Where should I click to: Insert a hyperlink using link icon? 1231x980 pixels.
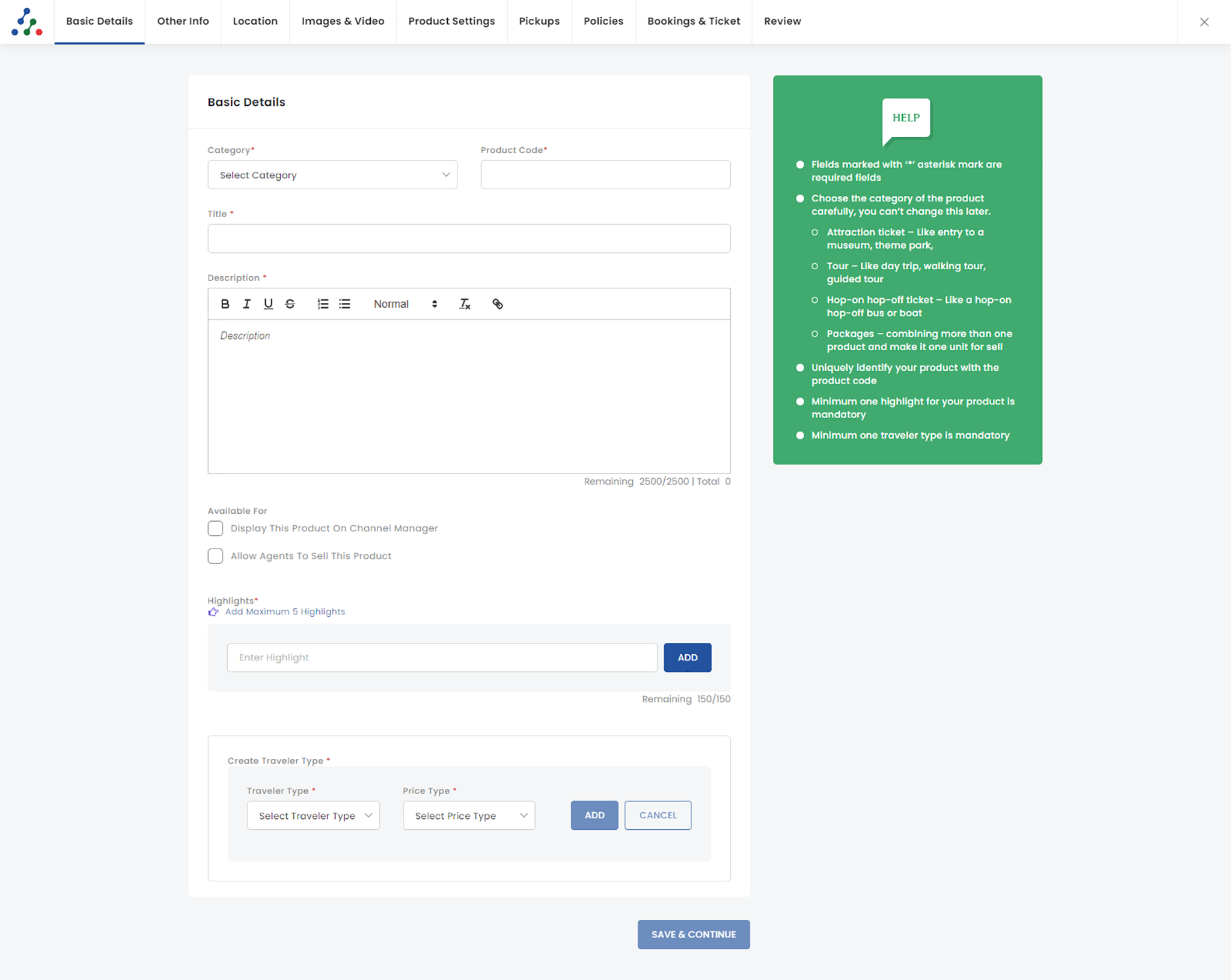click(497, 304)
